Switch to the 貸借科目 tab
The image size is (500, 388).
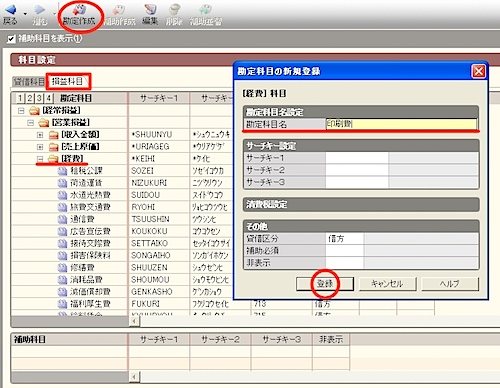click(x=29, y=82)
